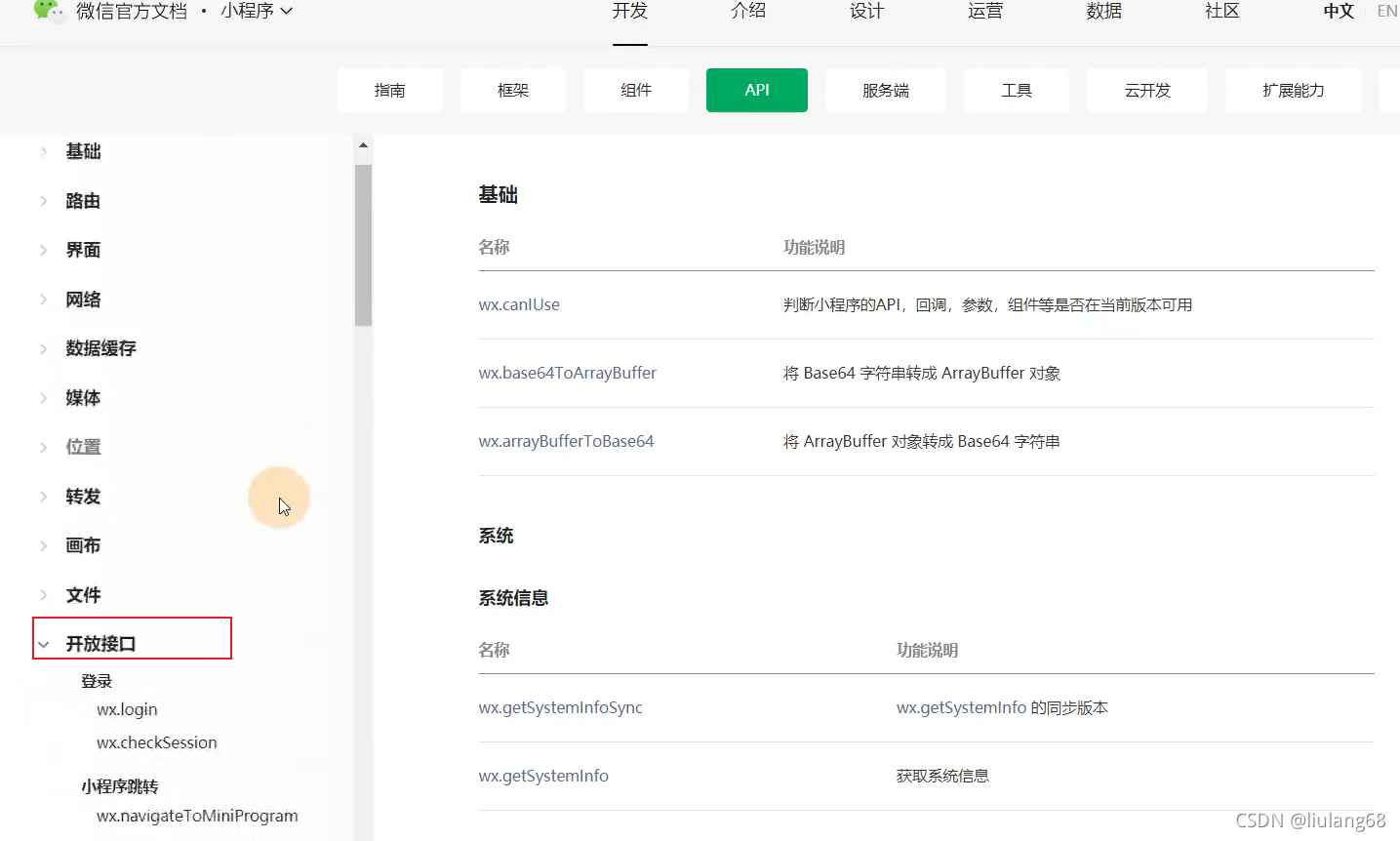Select the 开发 top navigation tab

click(629, 11)
